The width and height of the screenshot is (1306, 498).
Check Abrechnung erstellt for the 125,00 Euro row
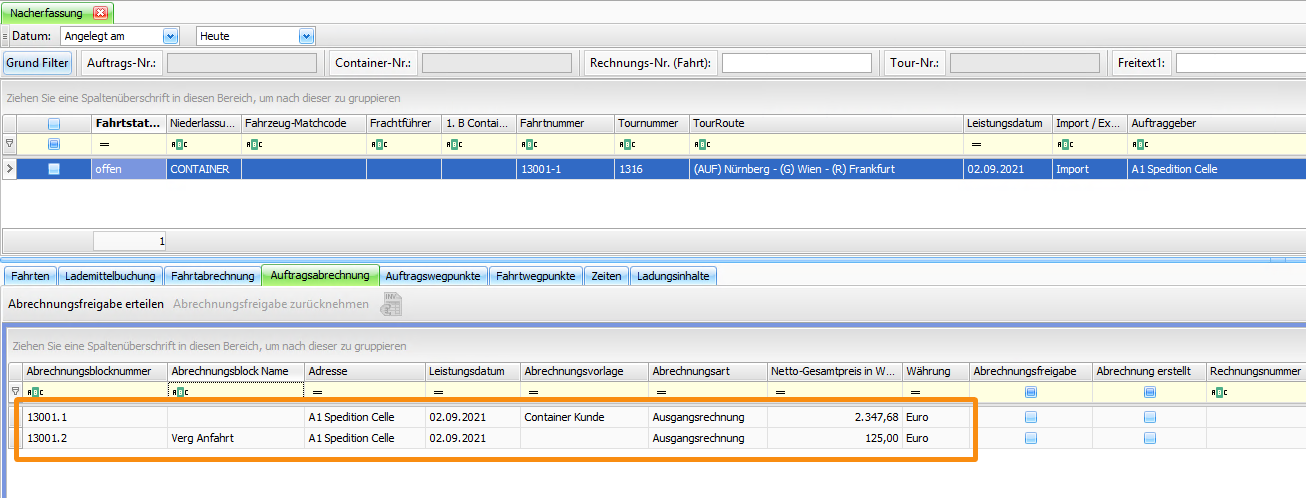coord(1149,438)
